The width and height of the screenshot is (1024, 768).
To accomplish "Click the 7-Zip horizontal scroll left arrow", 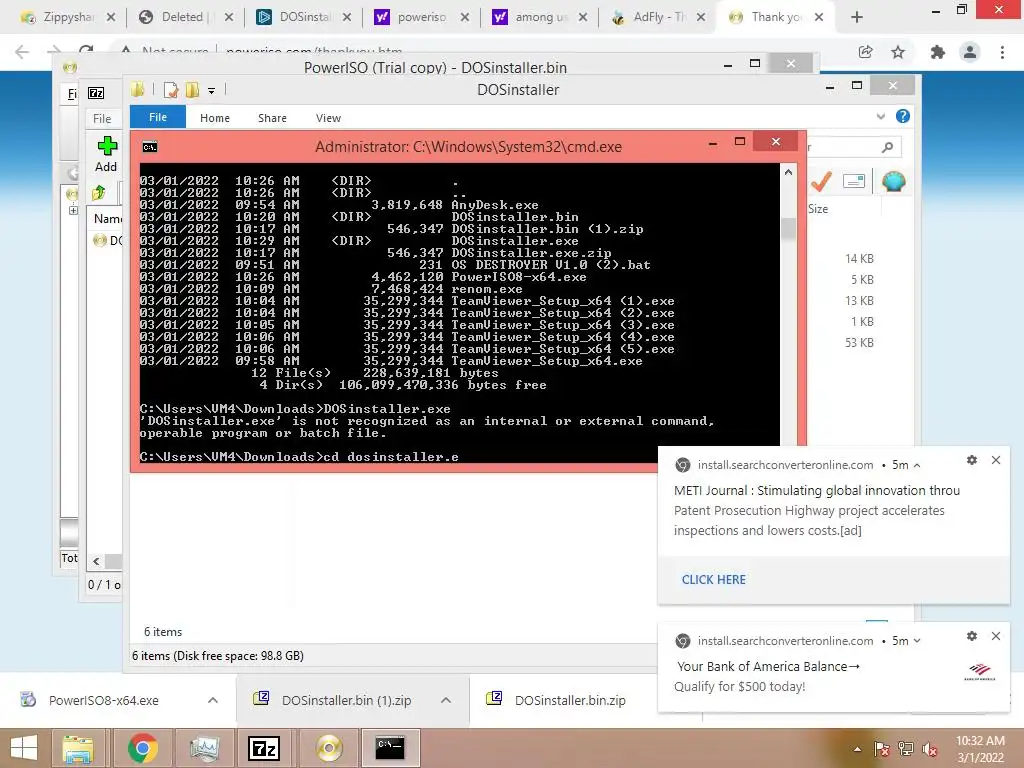I will tap(96, 561).
